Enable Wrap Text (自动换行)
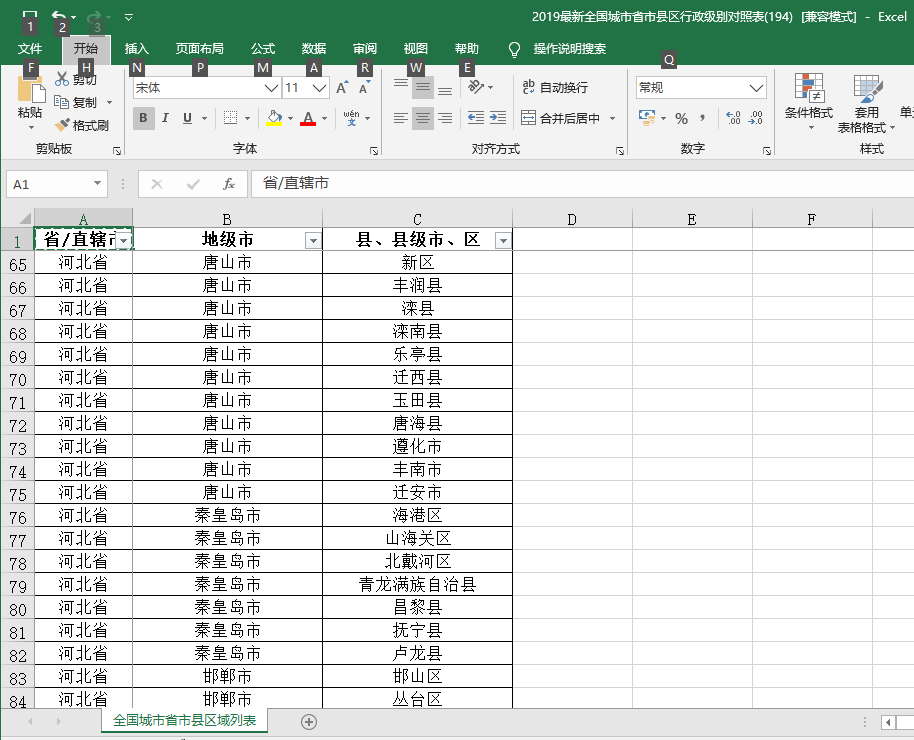Viewport: 914px width, 740px height. [x=554, y=87]
